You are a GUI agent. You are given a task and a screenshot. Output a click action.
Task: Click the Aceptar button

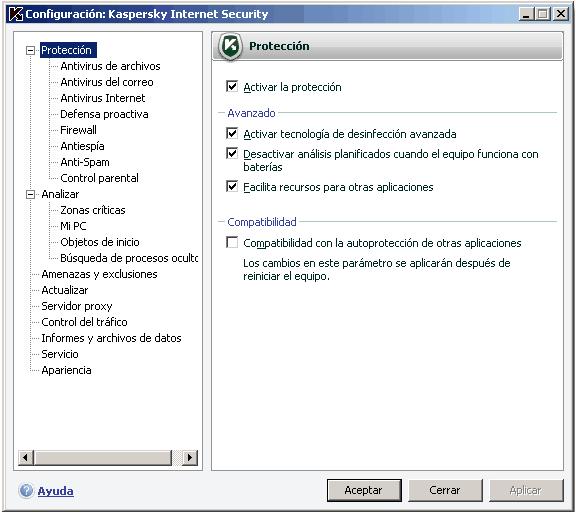[x=364, y=490]
